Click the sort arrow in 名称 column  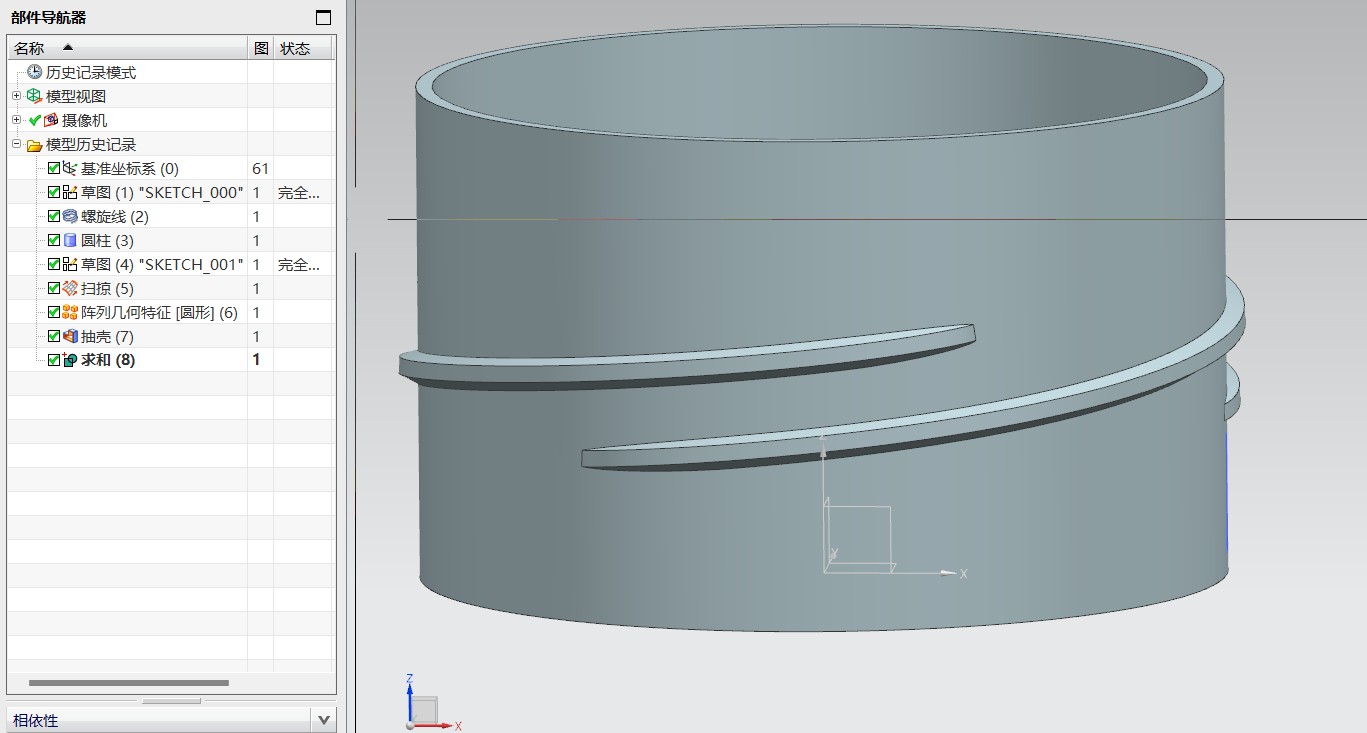point(68,47)
